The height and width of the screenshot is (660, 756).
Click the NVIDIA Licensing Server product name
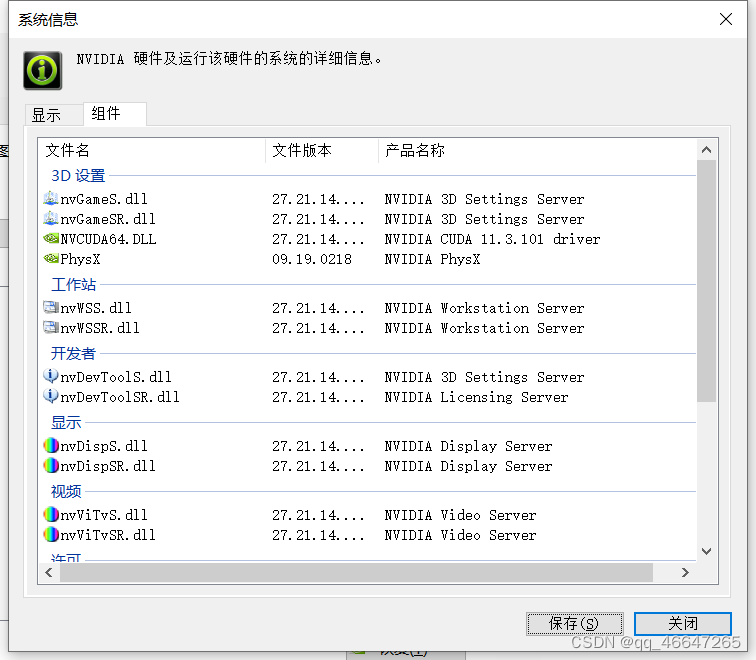coord(476,397)
